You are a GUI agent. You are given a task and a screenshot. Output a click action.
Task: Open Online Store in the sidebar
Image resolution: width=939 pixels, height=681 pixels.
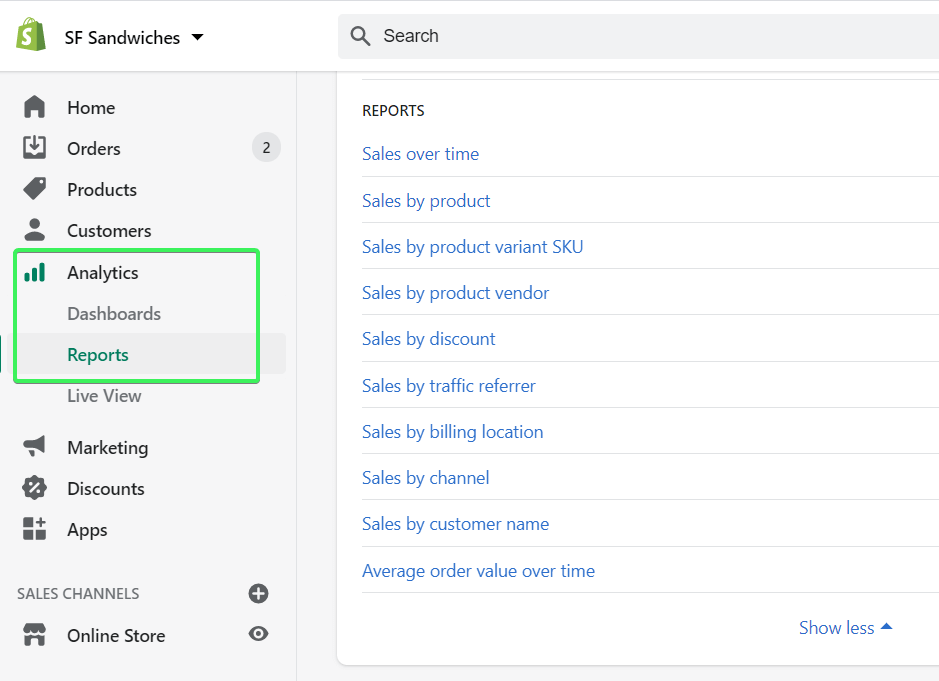coord(116,635)
